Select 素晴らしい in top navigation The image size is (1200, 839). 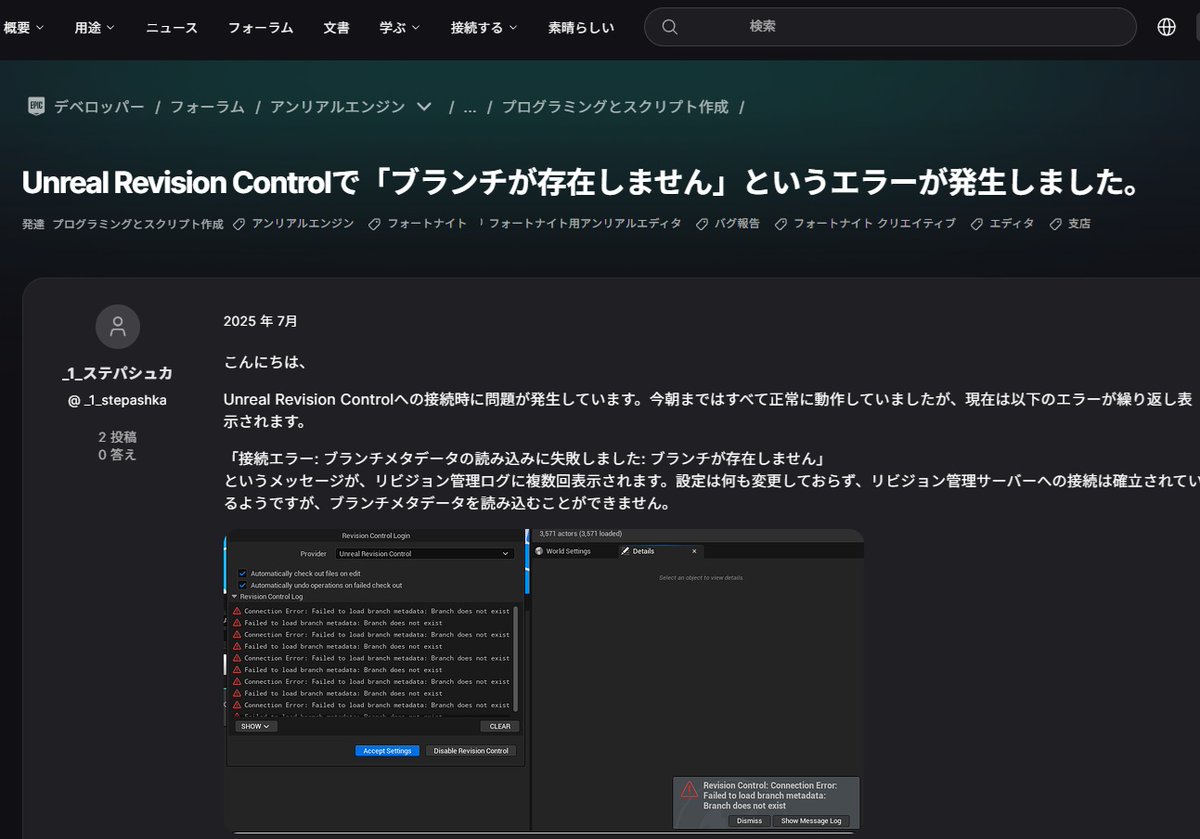pyautogui.click(x=581, y=28)
